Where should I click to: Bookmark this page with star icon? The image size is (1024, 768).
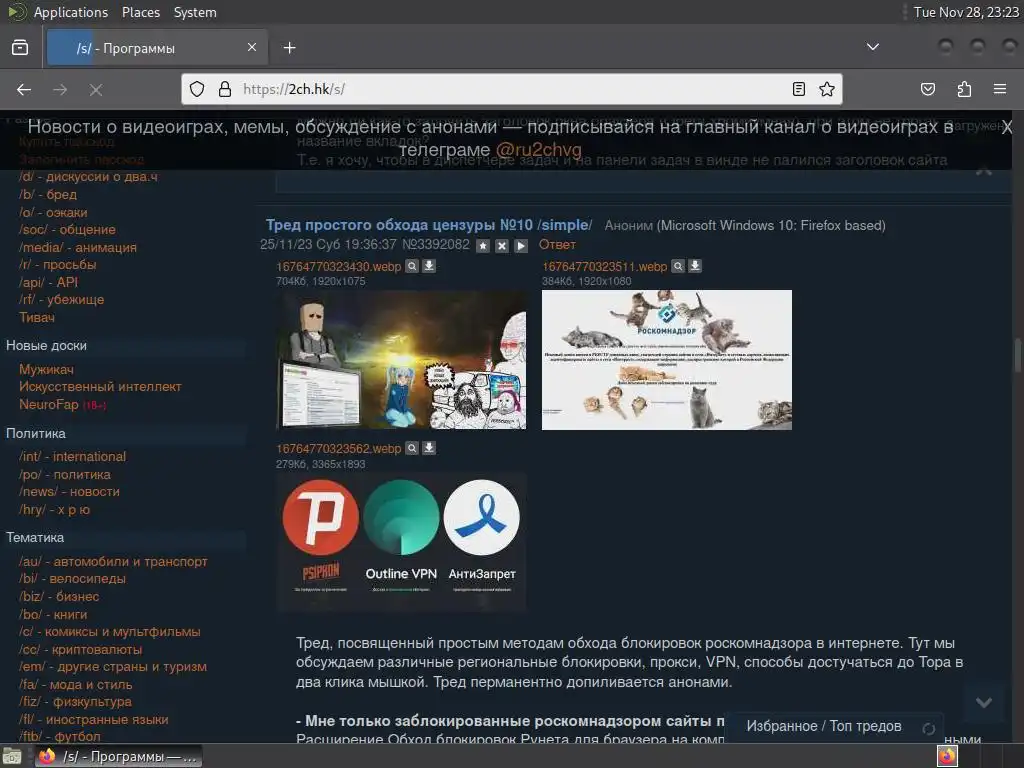click(x=827, y=89)
